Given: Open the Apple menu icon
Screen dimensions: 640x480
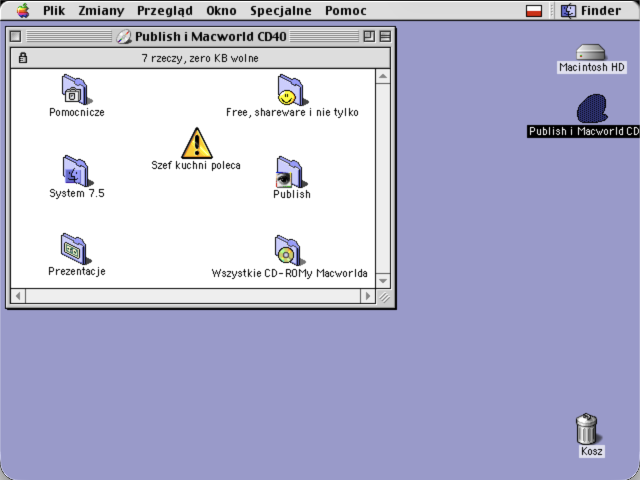Looking at the screenshot, I should [23, 10].
